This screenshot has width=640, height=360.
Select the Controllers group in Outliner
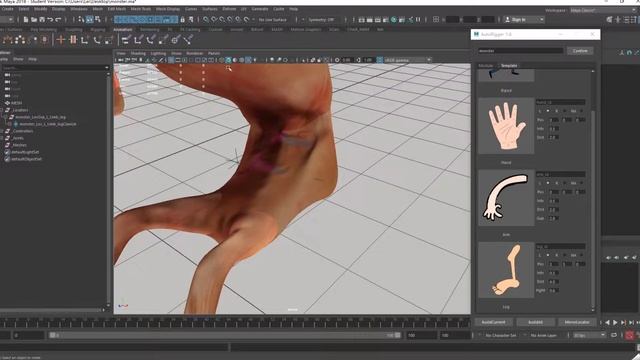[23, 131]
